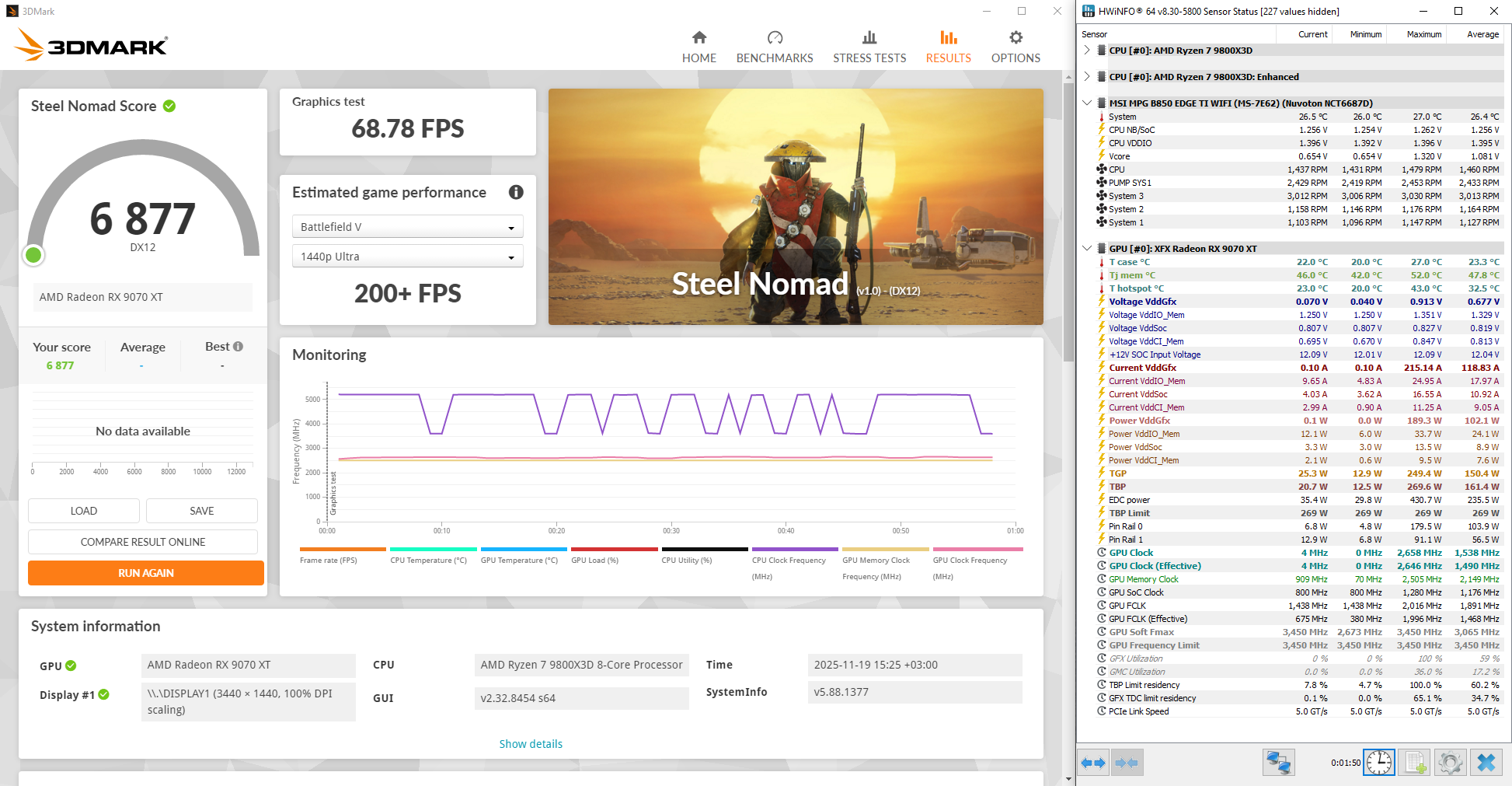
Task: Toggle CPU Utility (%) in the chart legend
Action: (705, 555)
